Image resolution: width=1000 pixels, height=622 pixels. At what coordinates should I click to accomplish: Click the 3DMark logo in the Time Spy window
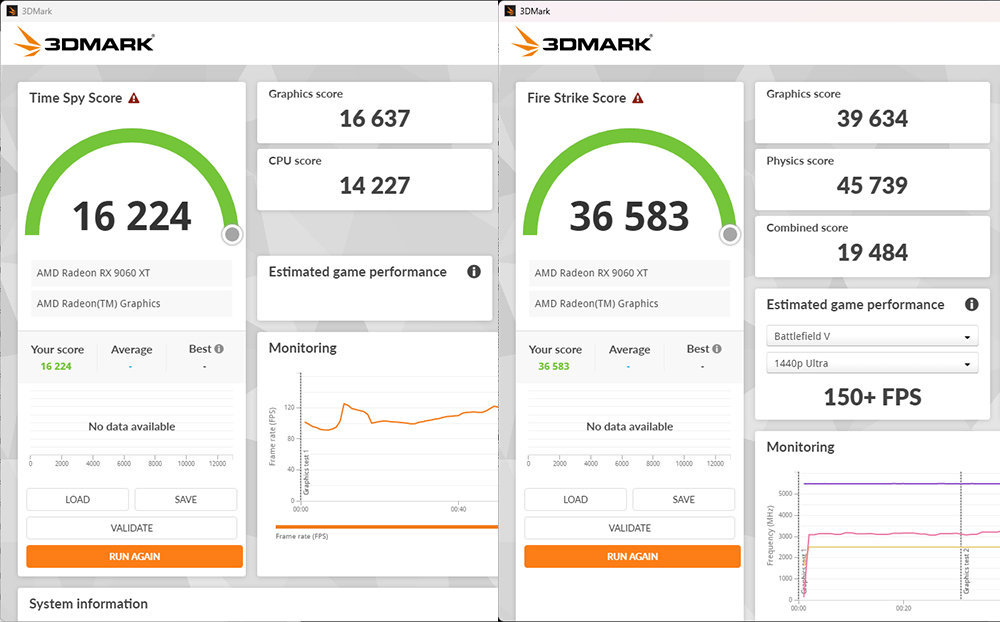pos(85,43)
